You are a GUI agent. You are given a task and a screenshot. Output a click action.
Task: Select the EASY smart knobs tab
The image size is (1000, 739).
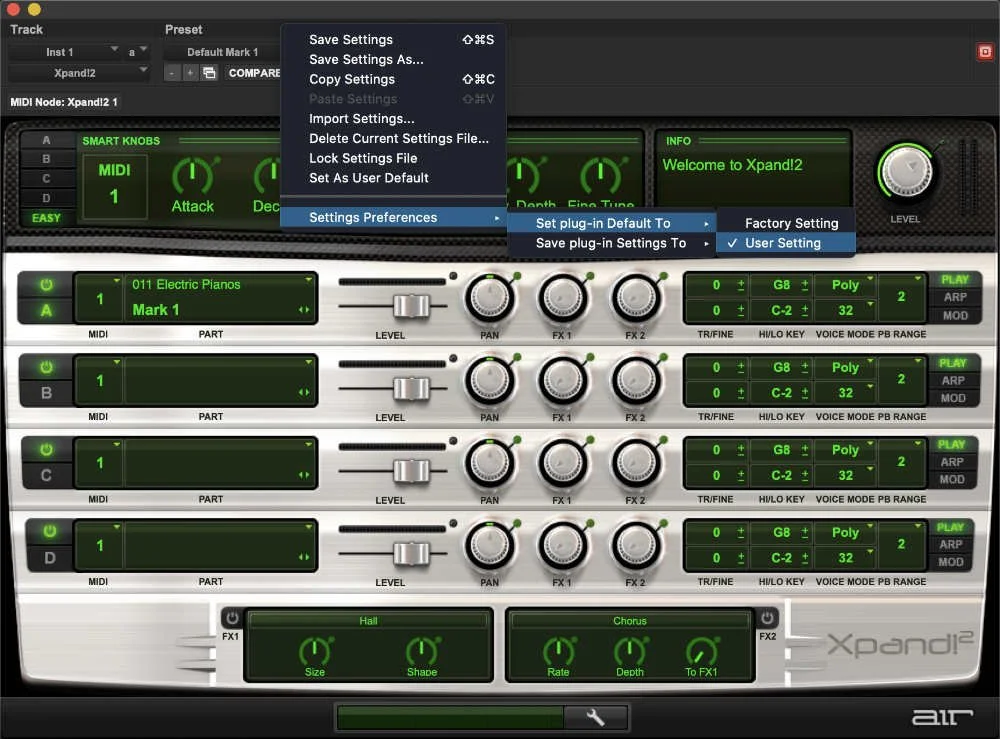46,218
